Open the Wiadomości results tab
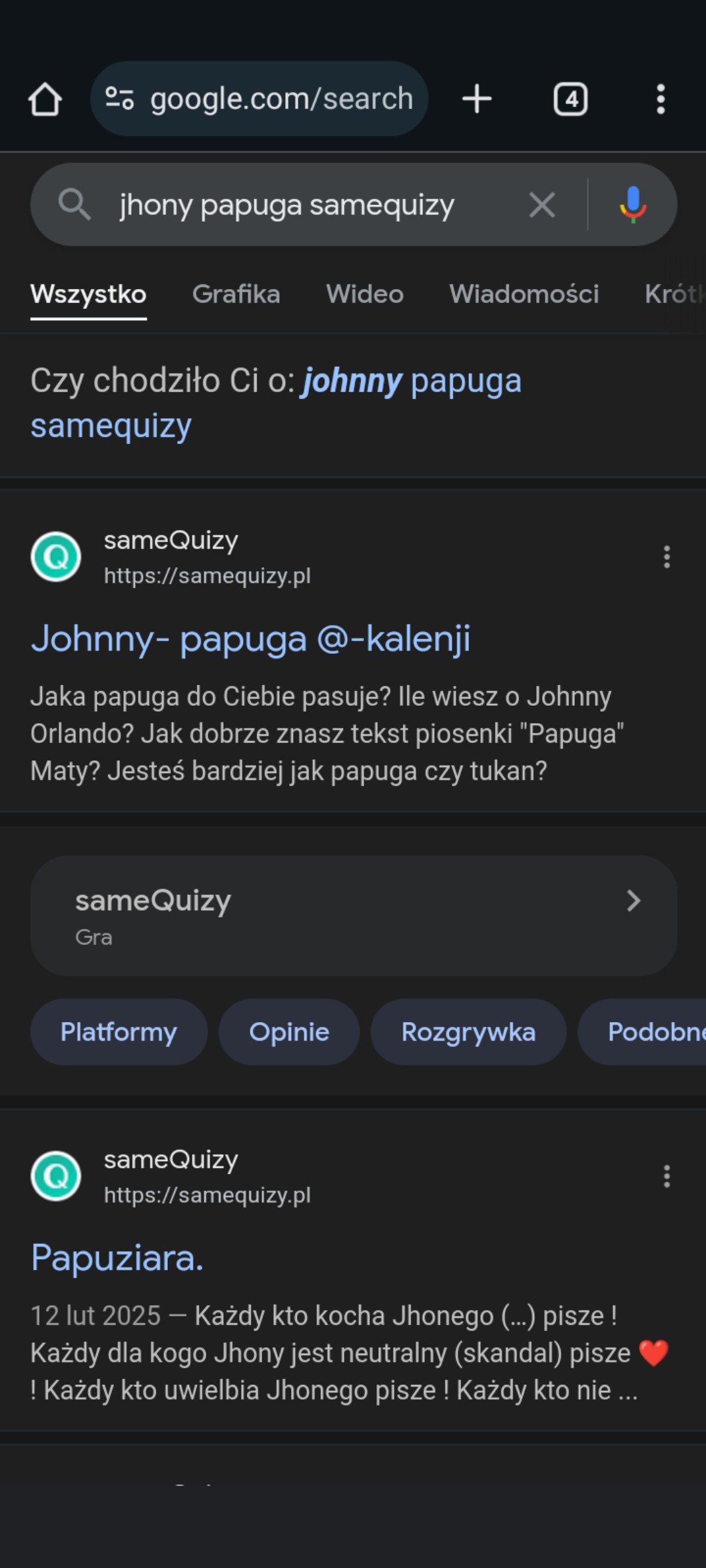Screen dimensions: 706x1568 click(x=524, y=294)
